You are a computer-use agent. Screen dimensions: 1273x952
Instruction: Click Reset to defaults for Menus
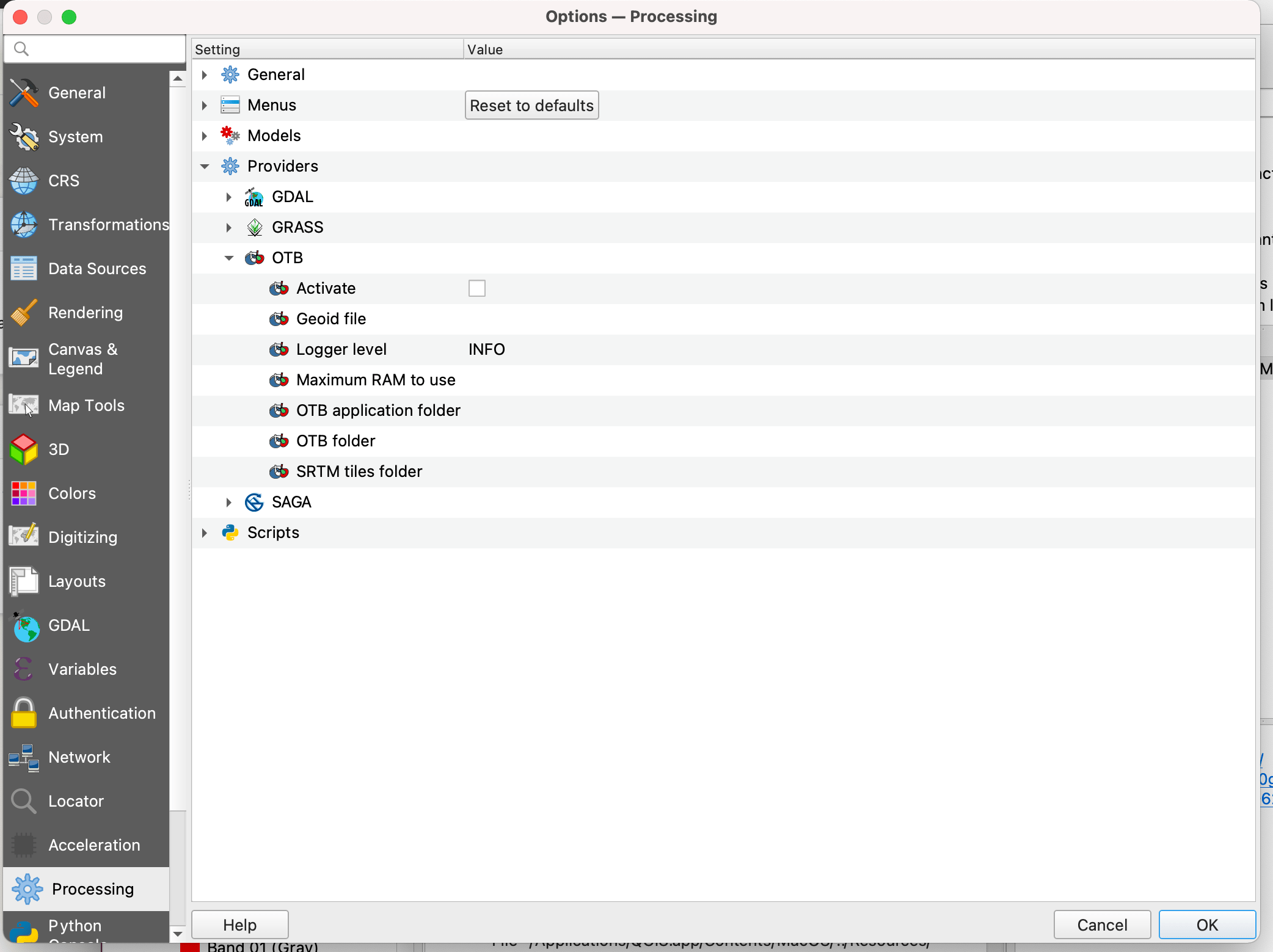530,104
